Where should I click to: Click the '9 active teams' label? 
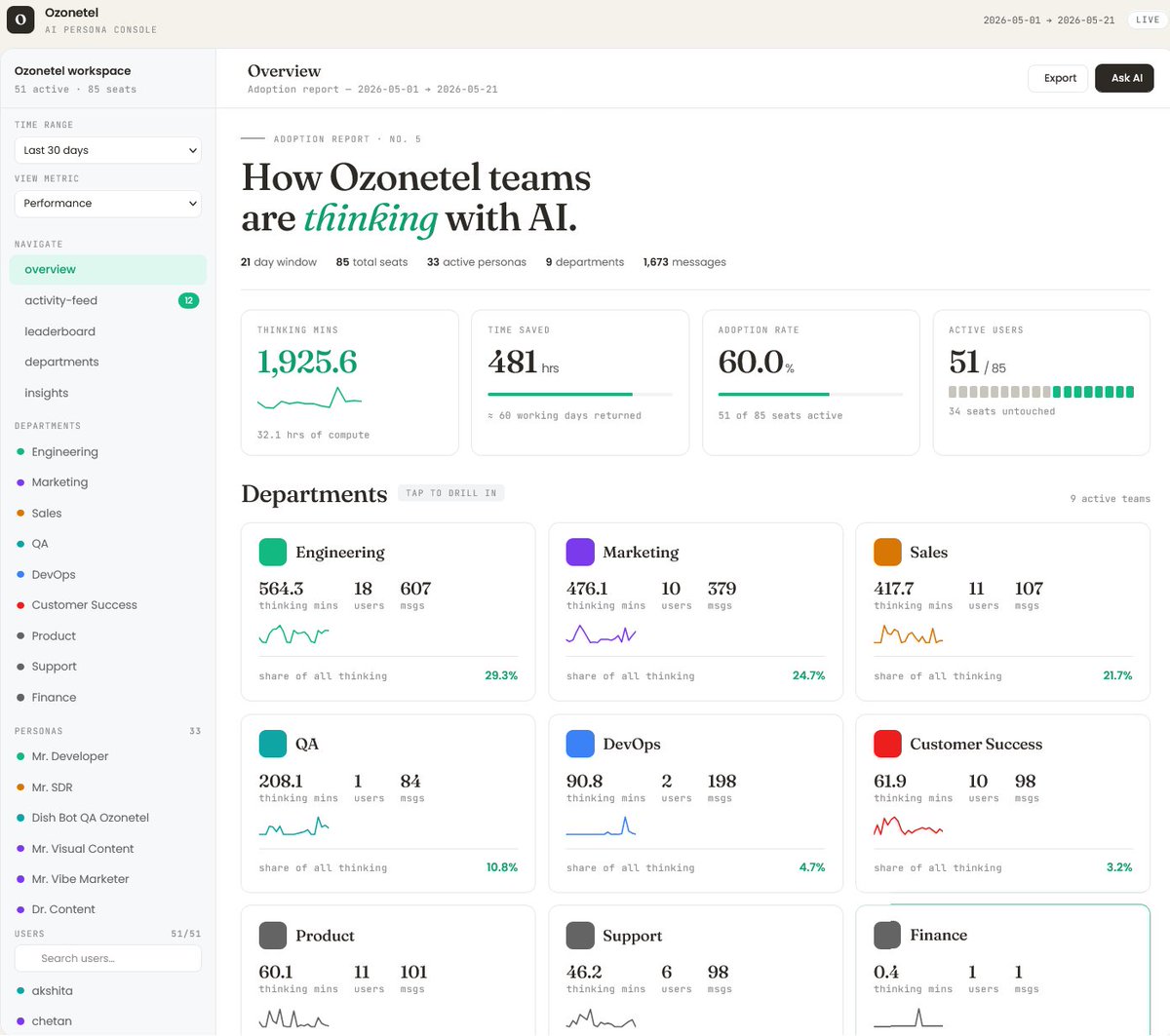pyautogui.click(x=1110, y=499)
